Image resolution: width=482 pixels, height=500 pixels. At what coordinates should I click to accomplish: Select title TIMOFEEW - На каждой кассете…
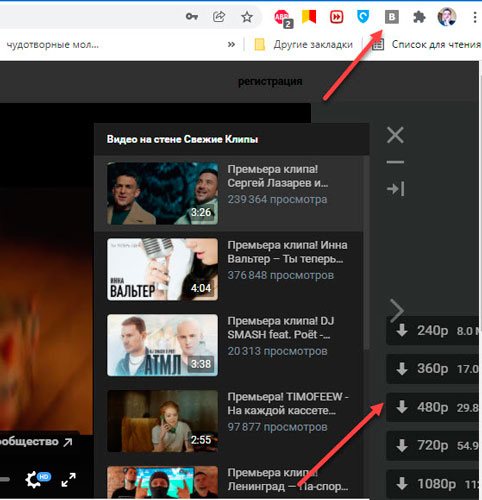[288, 404]
